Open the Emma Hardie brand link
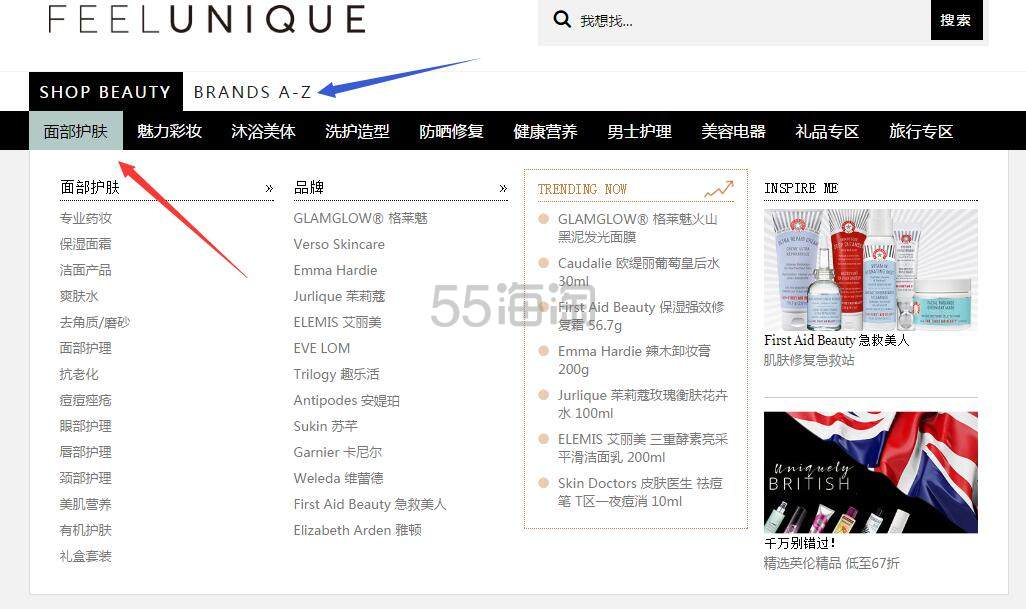Image resolution: width=1026 pixels, height=609 pixels. pyautogui.click(x=335, y=270)
